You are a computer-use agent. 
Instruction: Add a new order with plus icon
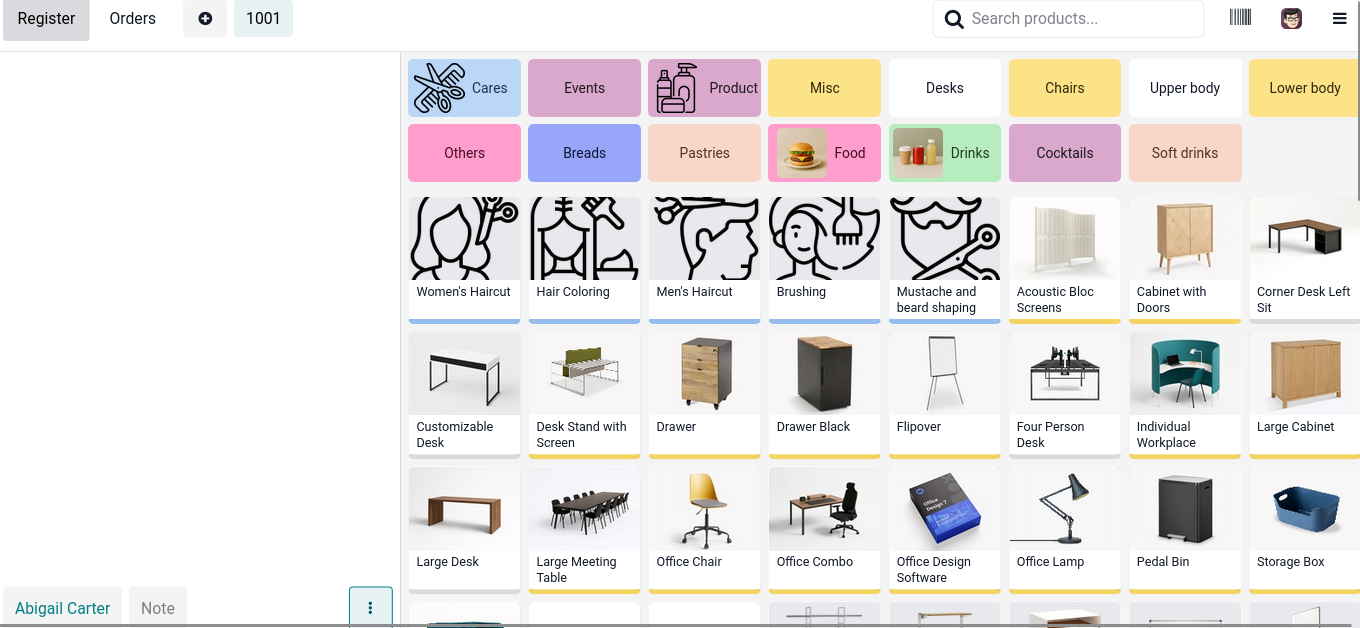pyautogui.click(x=205, y=18)
